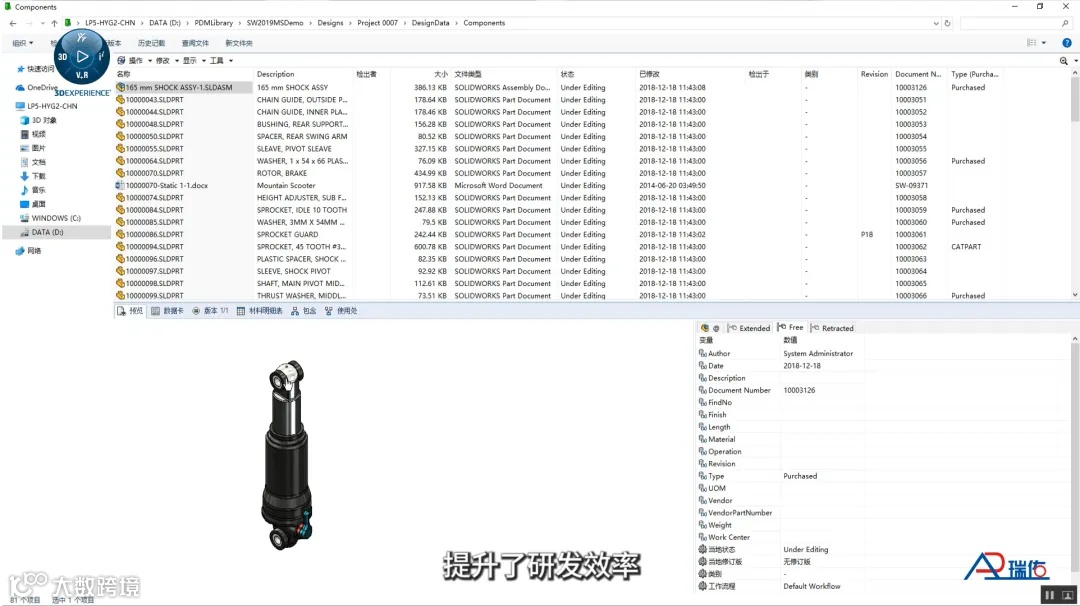Click the 10000070-Static 1-1.docx Word file icon
This screenshot has height=606, width=1080.
120,185
